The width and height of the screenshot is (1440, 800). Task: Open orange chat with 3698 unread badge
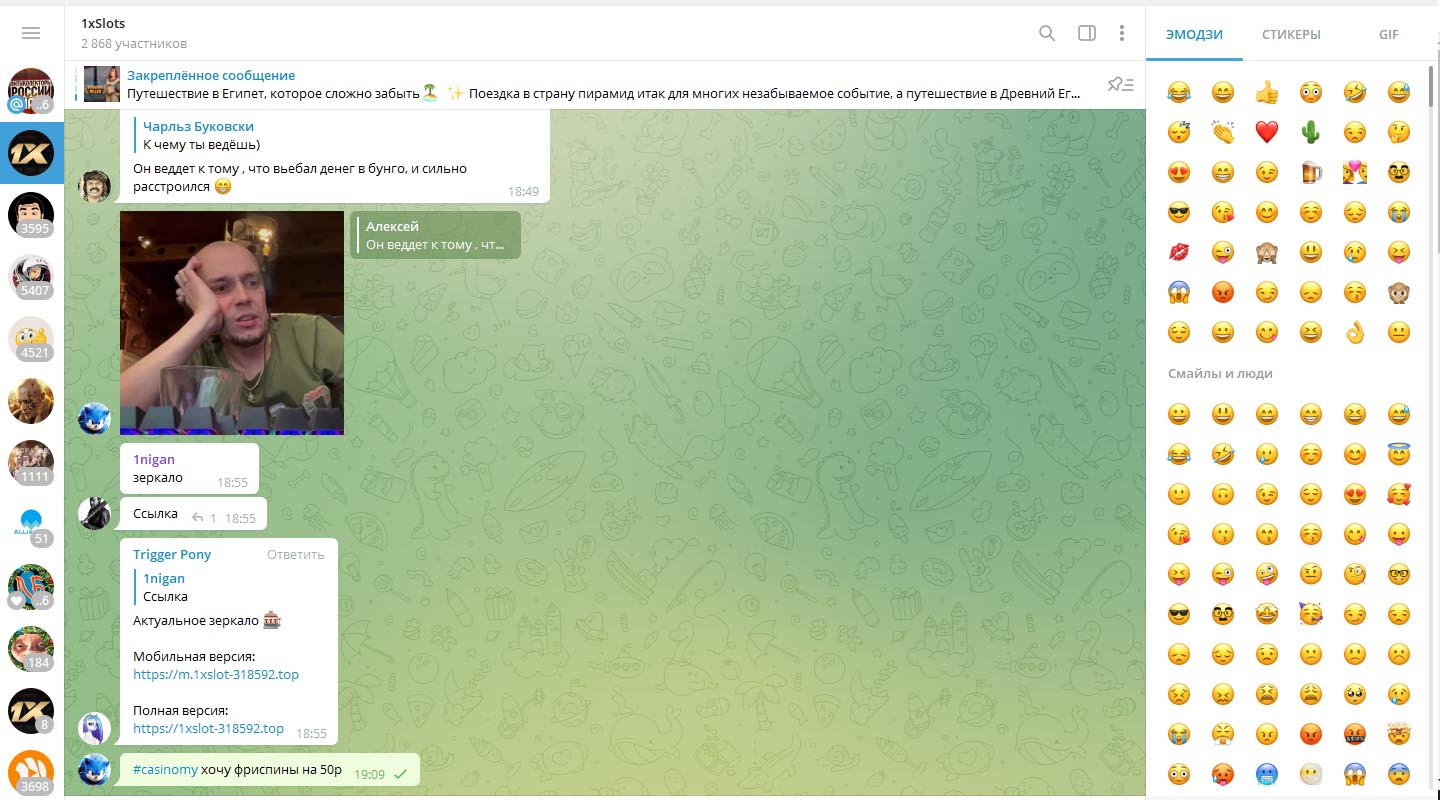click(31, 773)
